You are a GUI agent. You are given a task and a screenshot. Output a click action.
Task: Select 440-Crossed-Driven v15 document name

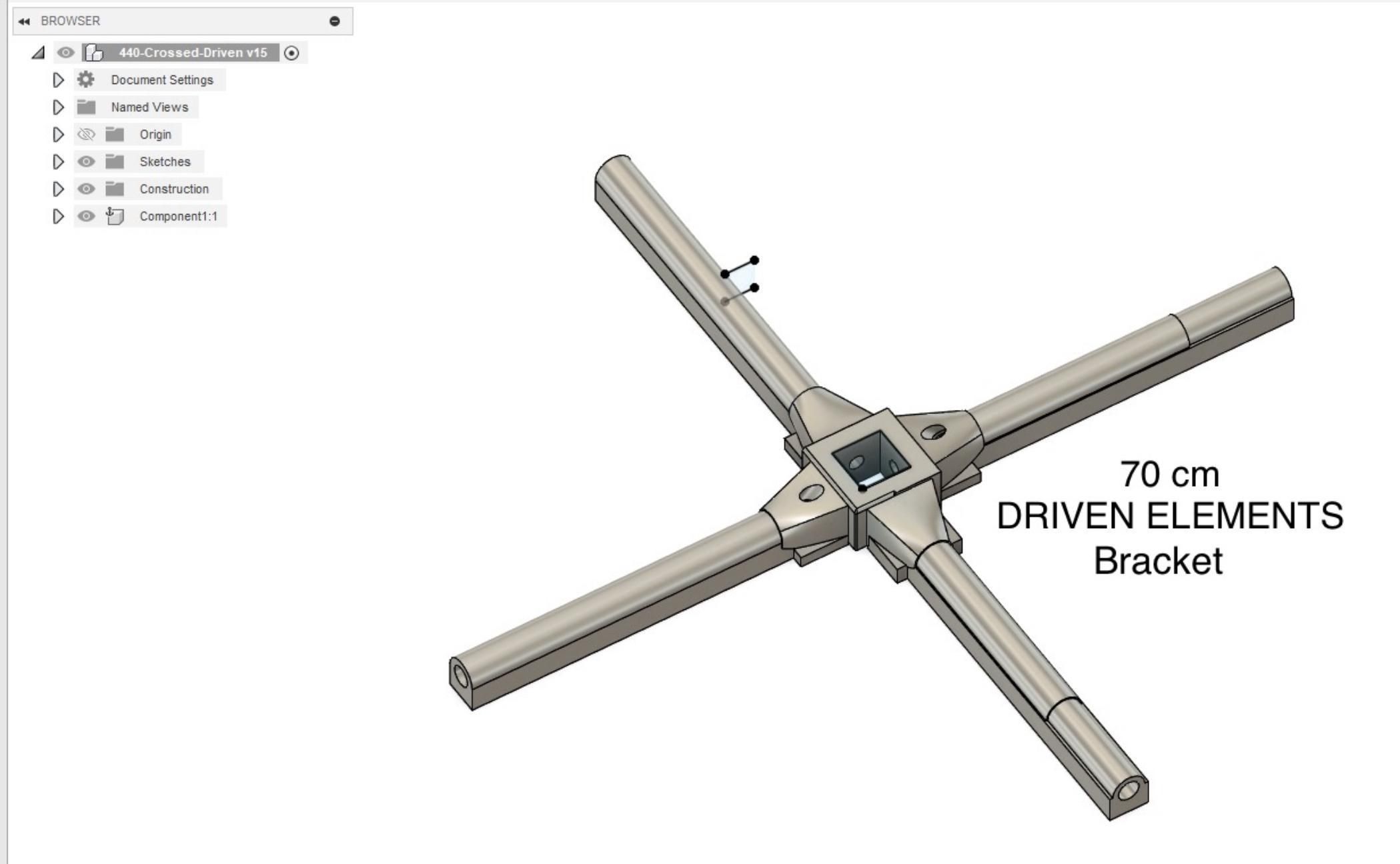[193, 53]
